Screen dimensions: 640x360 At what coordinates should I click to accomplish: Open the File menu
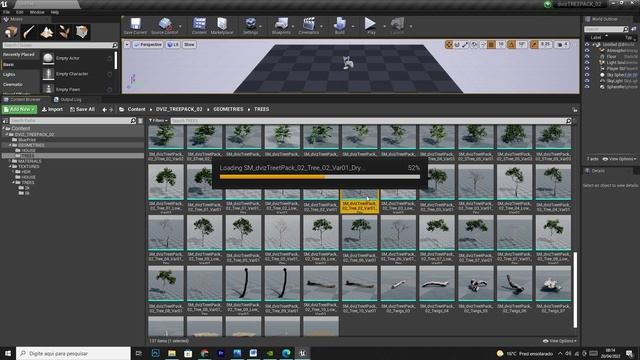click(7, 12)
